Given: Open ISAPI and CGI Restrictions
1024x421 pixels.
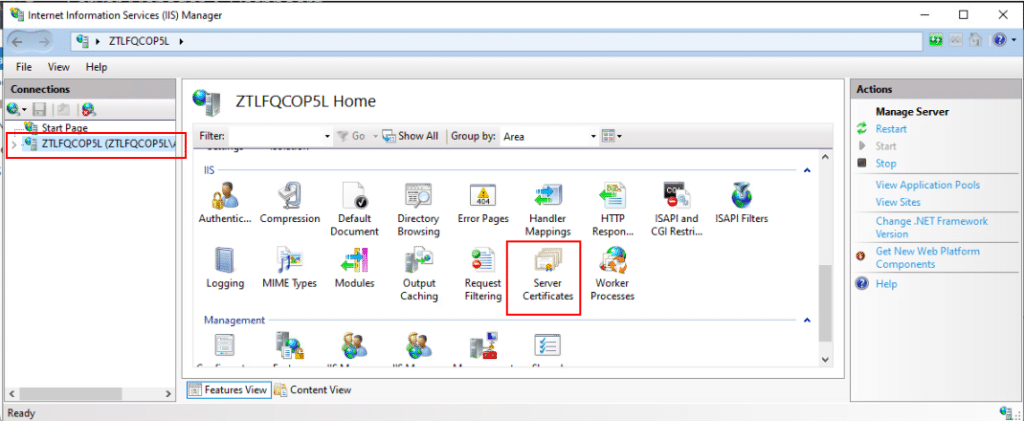Looking at the screenshot, I should coord(677,209).
